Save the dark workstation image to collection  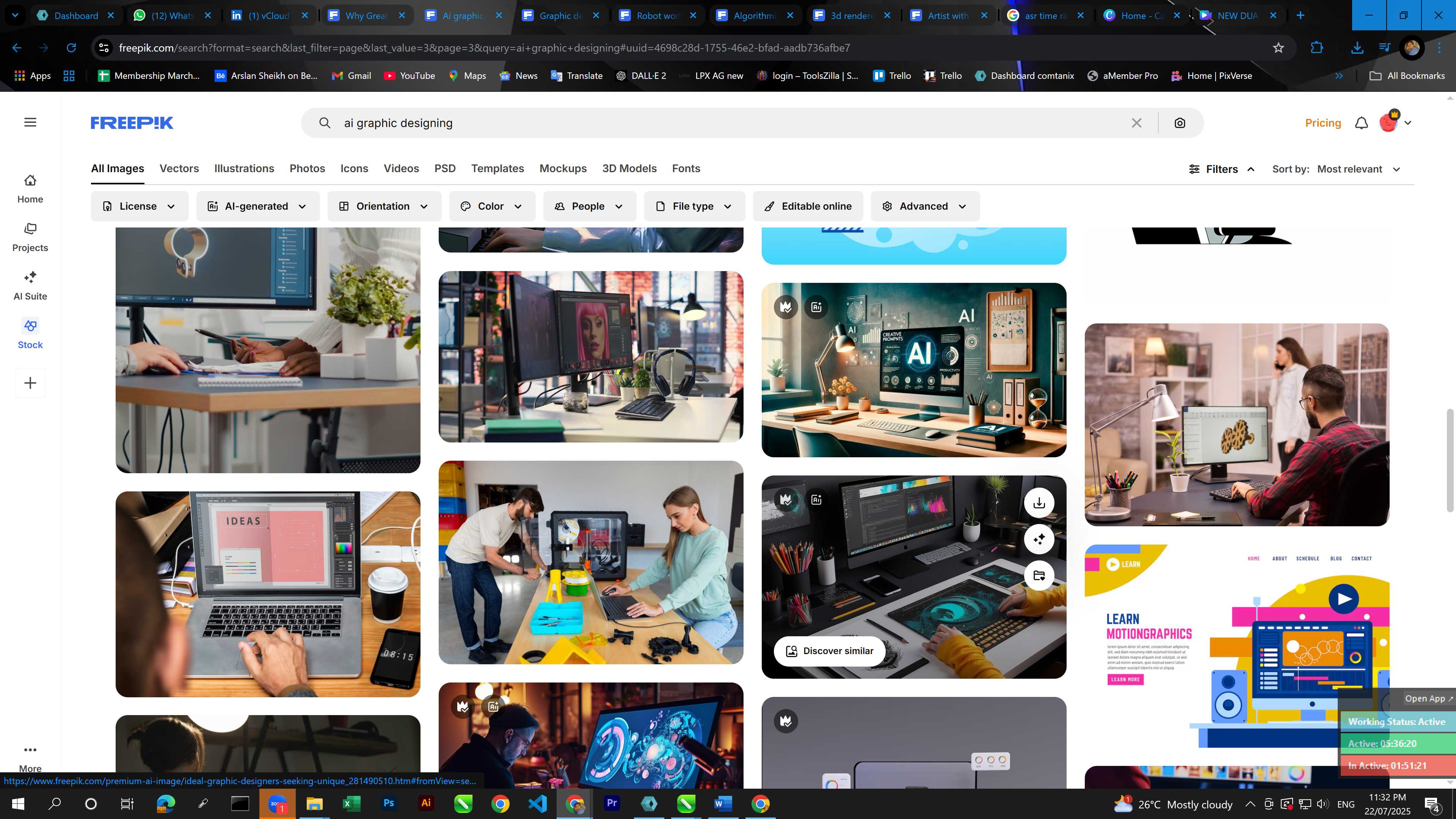tap(1039, 576)
